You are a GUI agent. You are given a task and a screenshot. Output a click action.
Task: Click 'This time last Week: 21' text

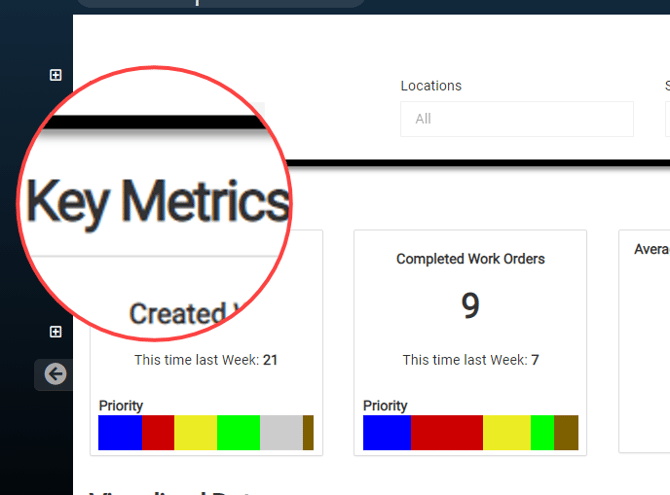206,360
